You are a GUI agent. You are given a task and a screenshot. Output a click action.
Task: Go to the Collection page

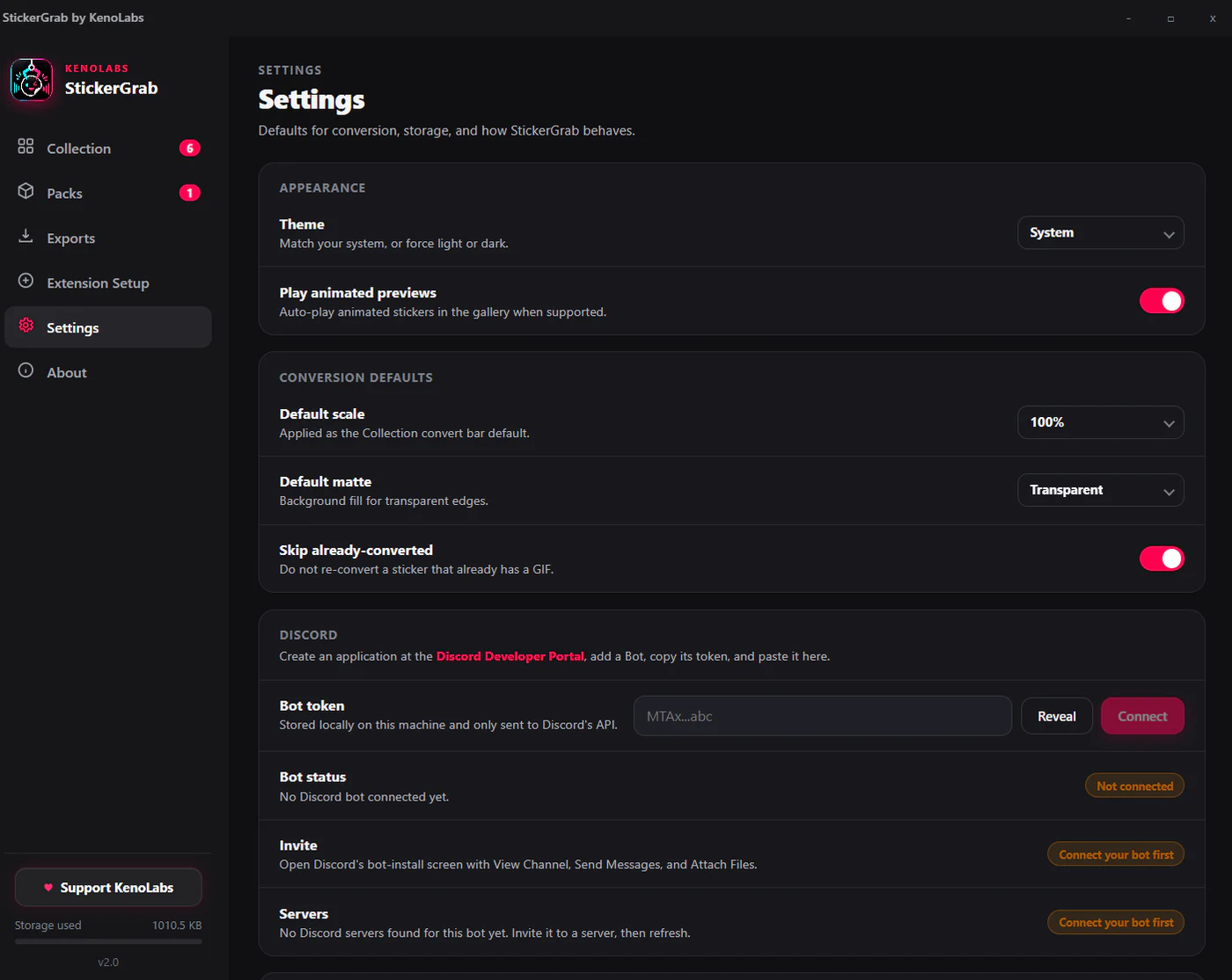108,149
